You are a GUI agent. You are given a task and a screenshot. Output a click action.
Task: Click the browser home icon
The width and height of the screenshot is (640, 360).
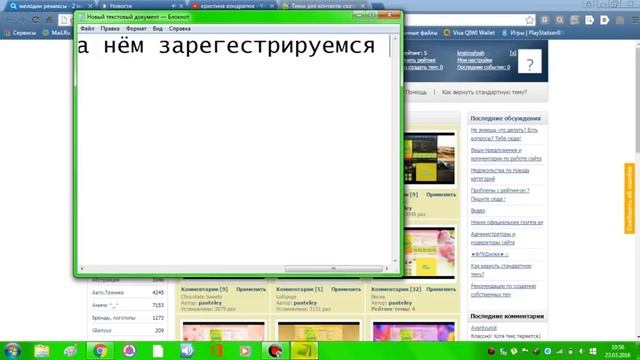pyautogui.click(x=49, y=20)
